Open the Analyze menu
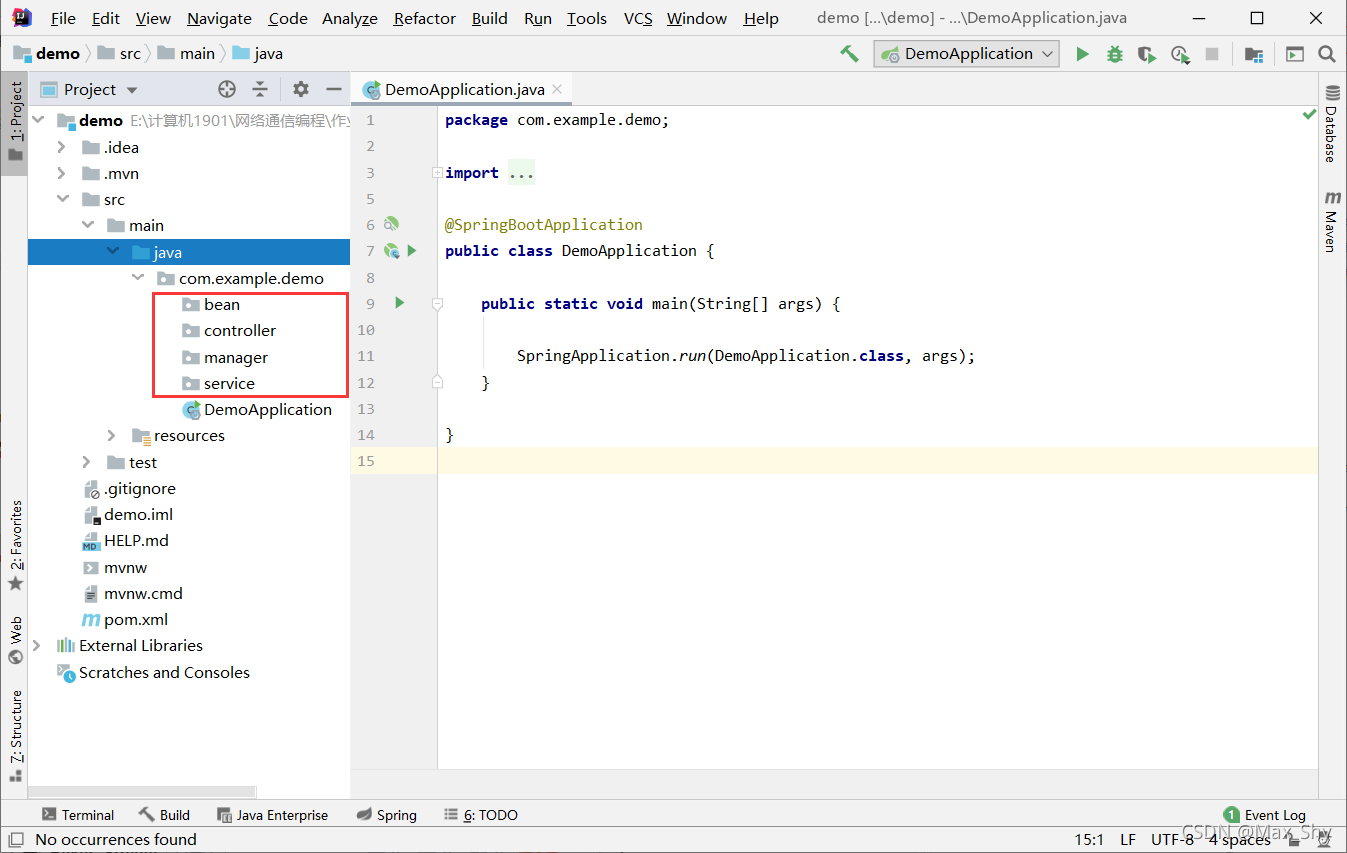This screenshot has height=853, width=1347. [350, 18]
